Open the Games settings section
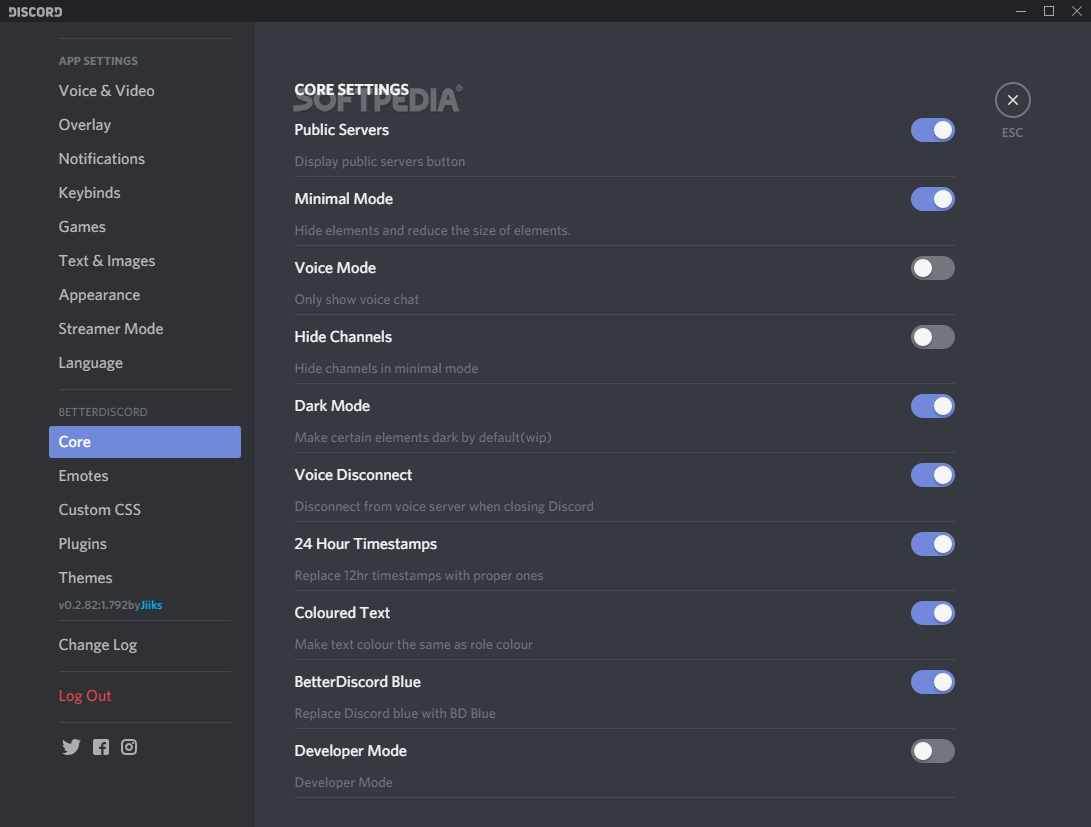Viewport: 1091px width, 827px height. [145, 227]
